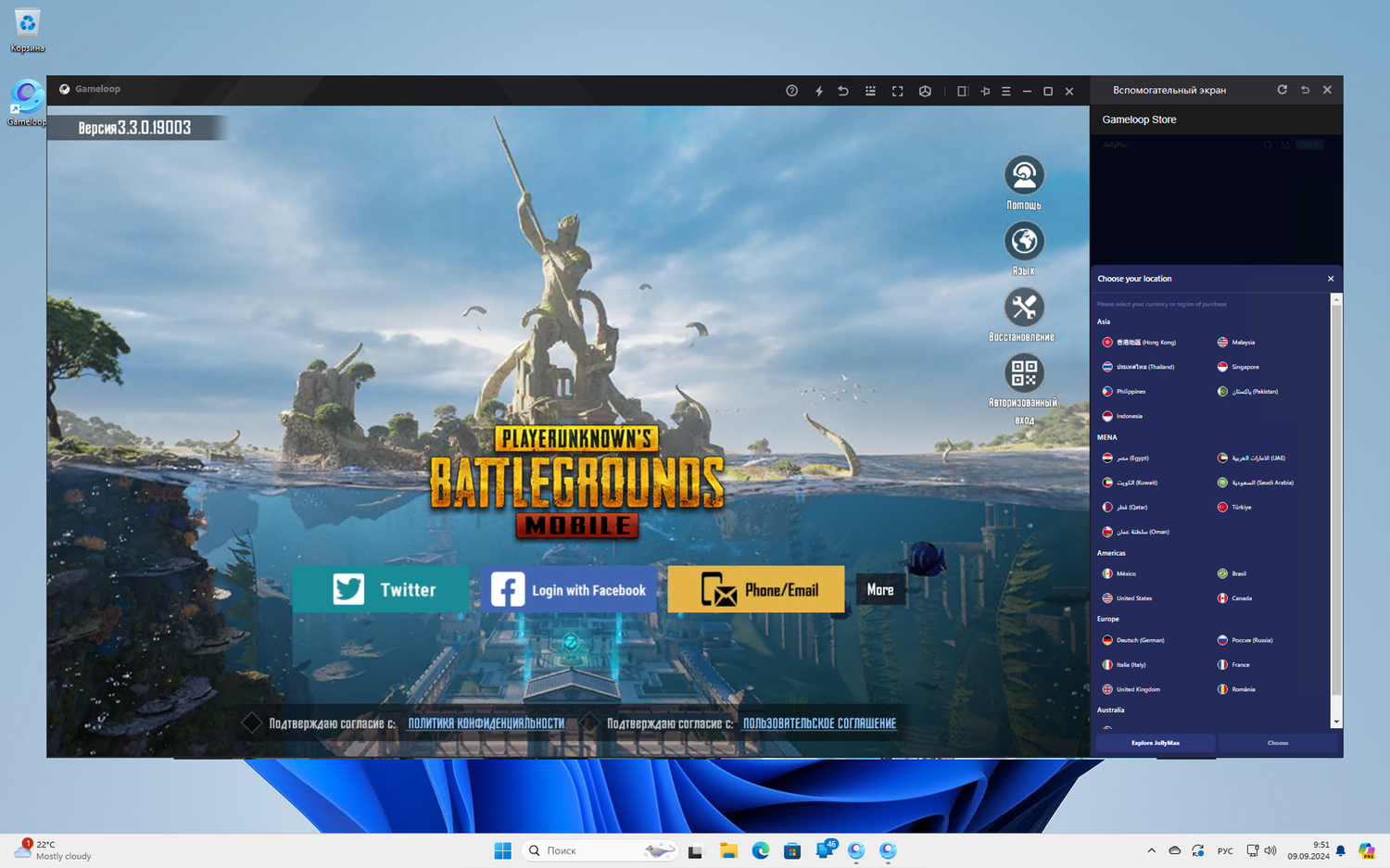Screen dimensions: 1390x868
Task: Pick Saudi Arabia in the location list
Action: click(1256, 483)
